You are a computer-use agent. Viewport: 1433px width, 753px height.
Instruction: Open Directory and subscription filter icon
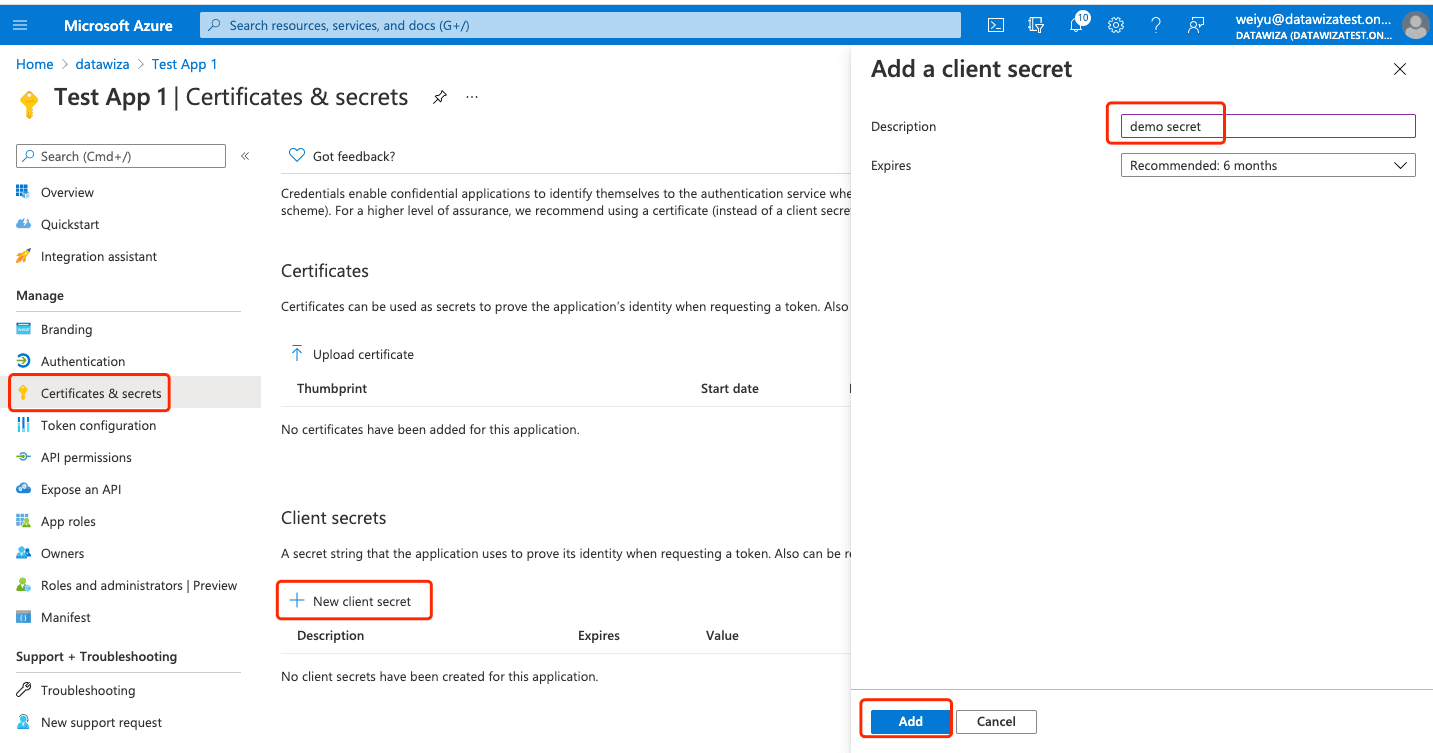(x=1036, y=25)
